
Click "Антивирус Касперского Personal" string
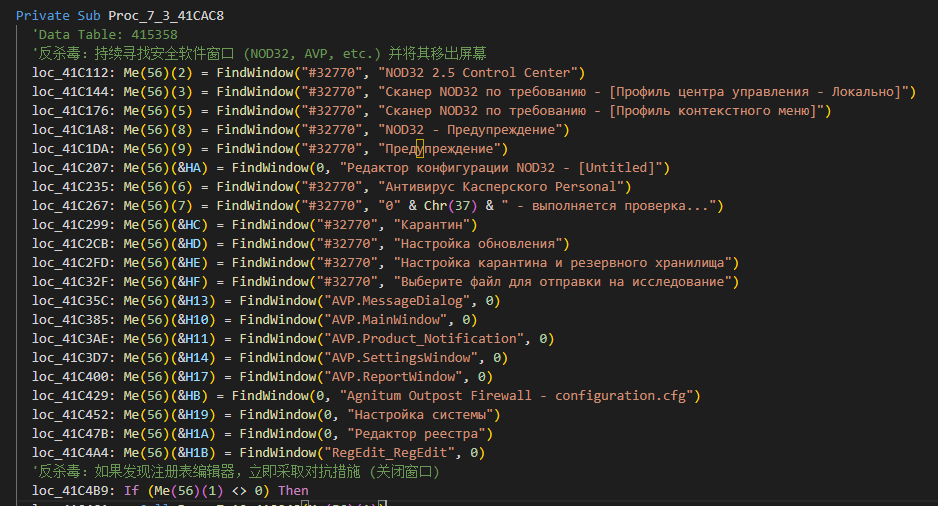click(x=501, y=187)
